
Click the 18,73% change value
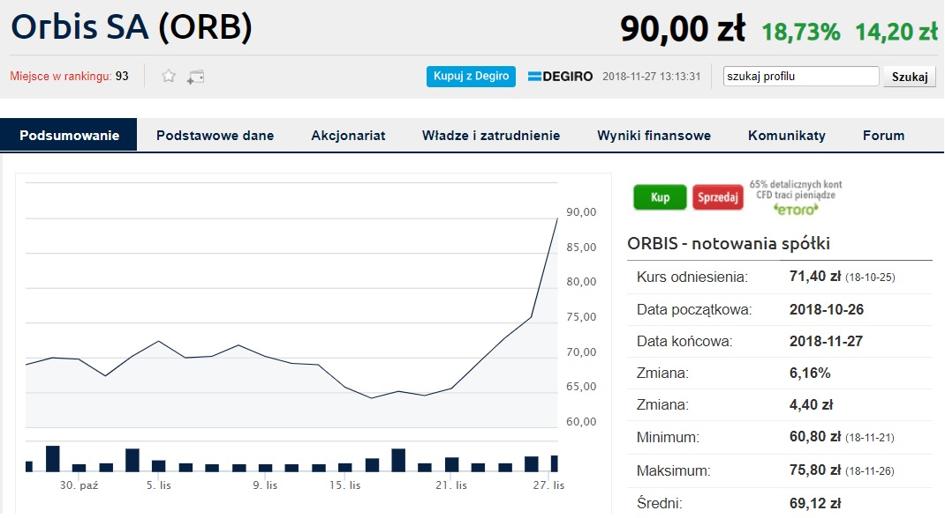pos(800,32)
